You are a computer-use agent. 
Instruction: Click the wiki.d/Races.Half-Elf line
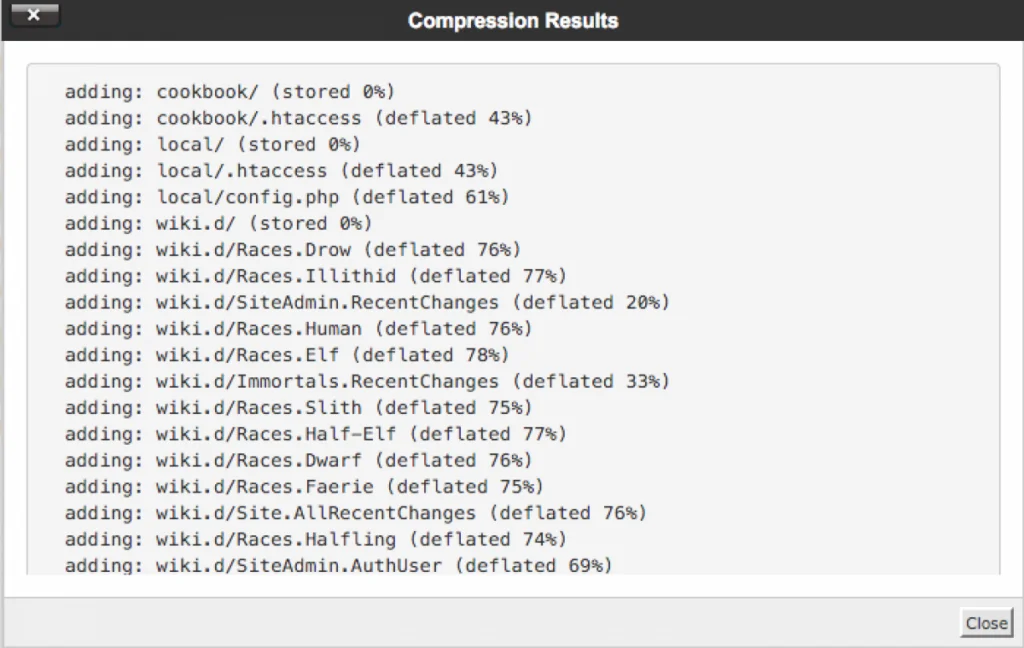click(x=316, y=434)
